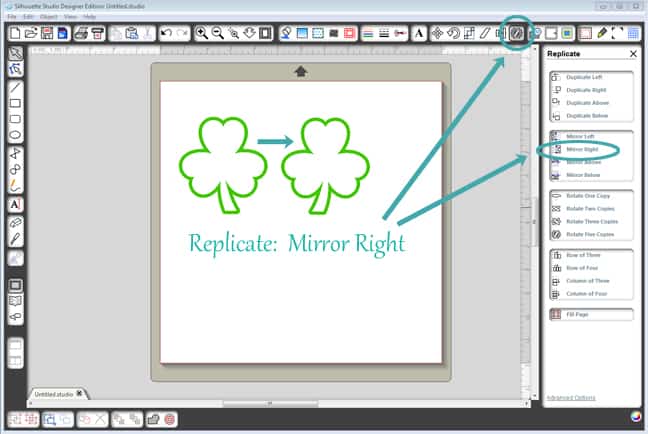
Task: Choose the Draw an Ellipse tool
Action: tap(16, 135)
